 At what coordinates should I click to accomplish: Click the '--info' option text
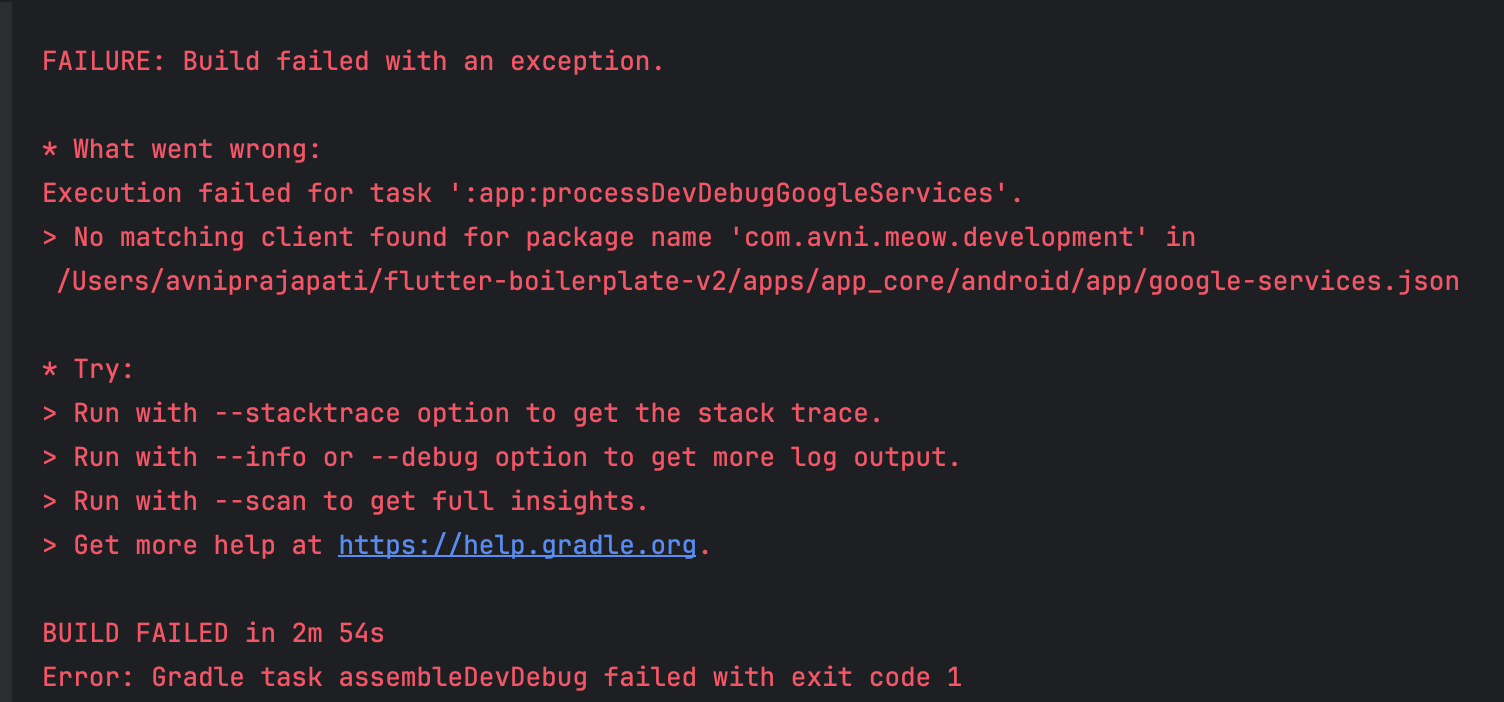(x=260, y=457)
